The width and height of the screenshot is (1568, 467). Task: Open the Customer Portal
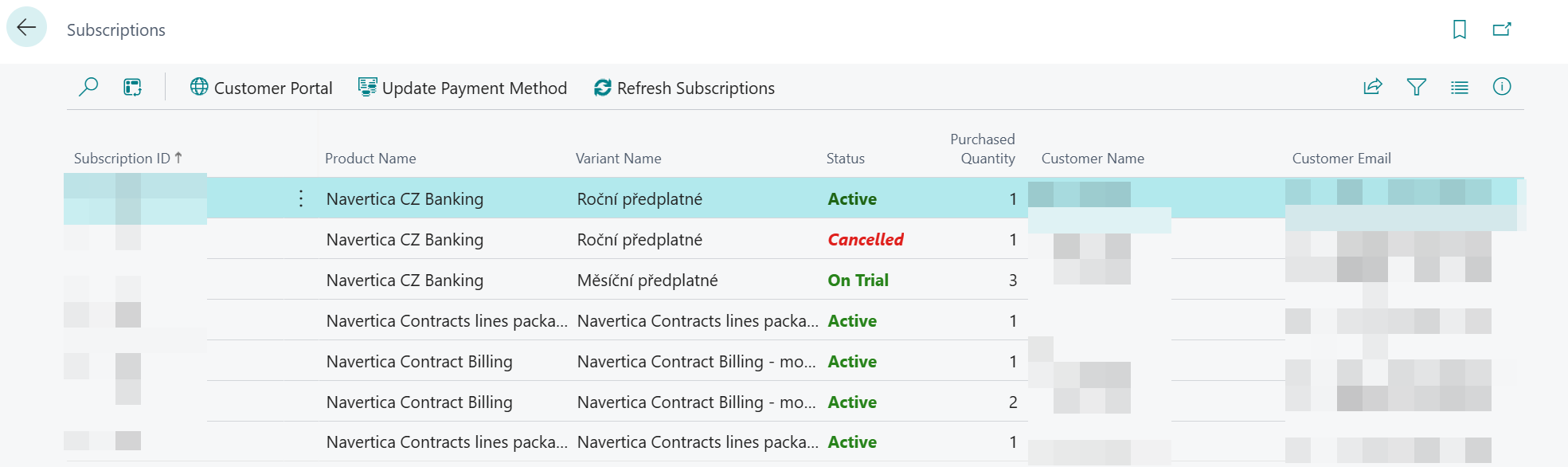point(261,88)
